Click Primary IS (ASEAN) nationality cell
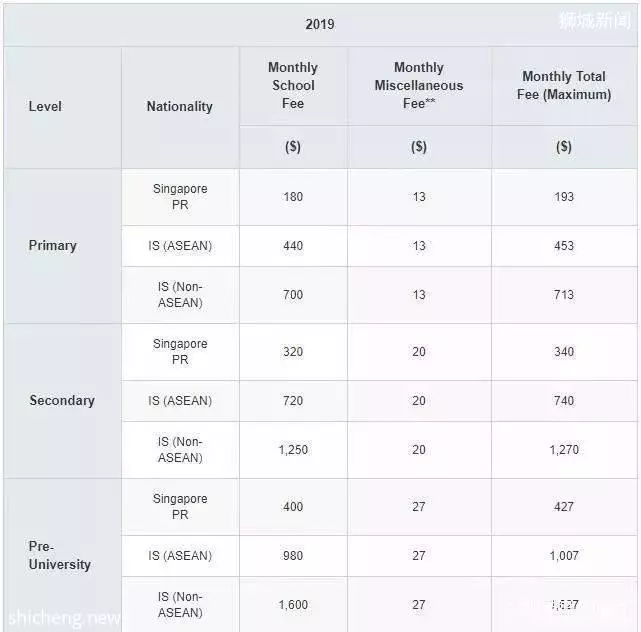641x632 pixels. click(180, 246)
